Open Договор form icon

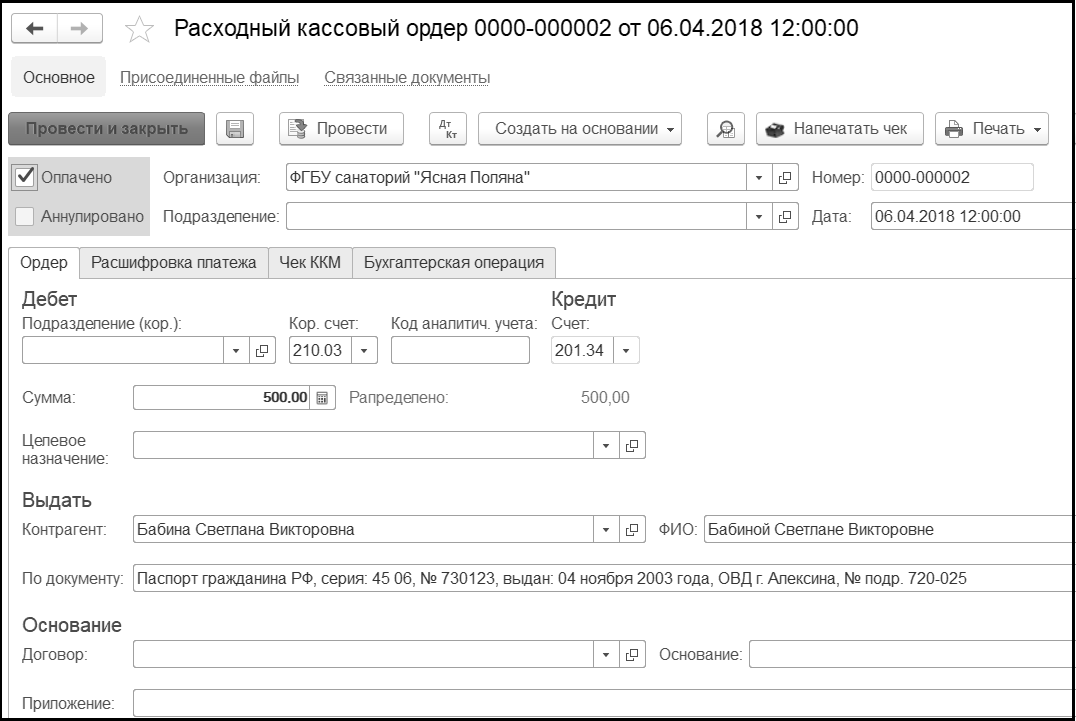click(x=632, y=654)
